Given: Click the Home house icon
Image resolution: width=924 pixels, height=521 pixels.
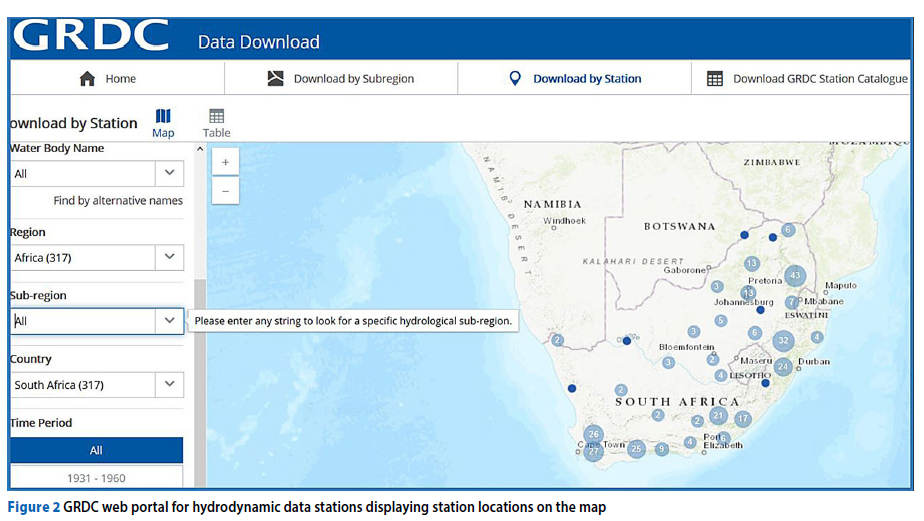Looking at the screenshot, I should [88, 79].
